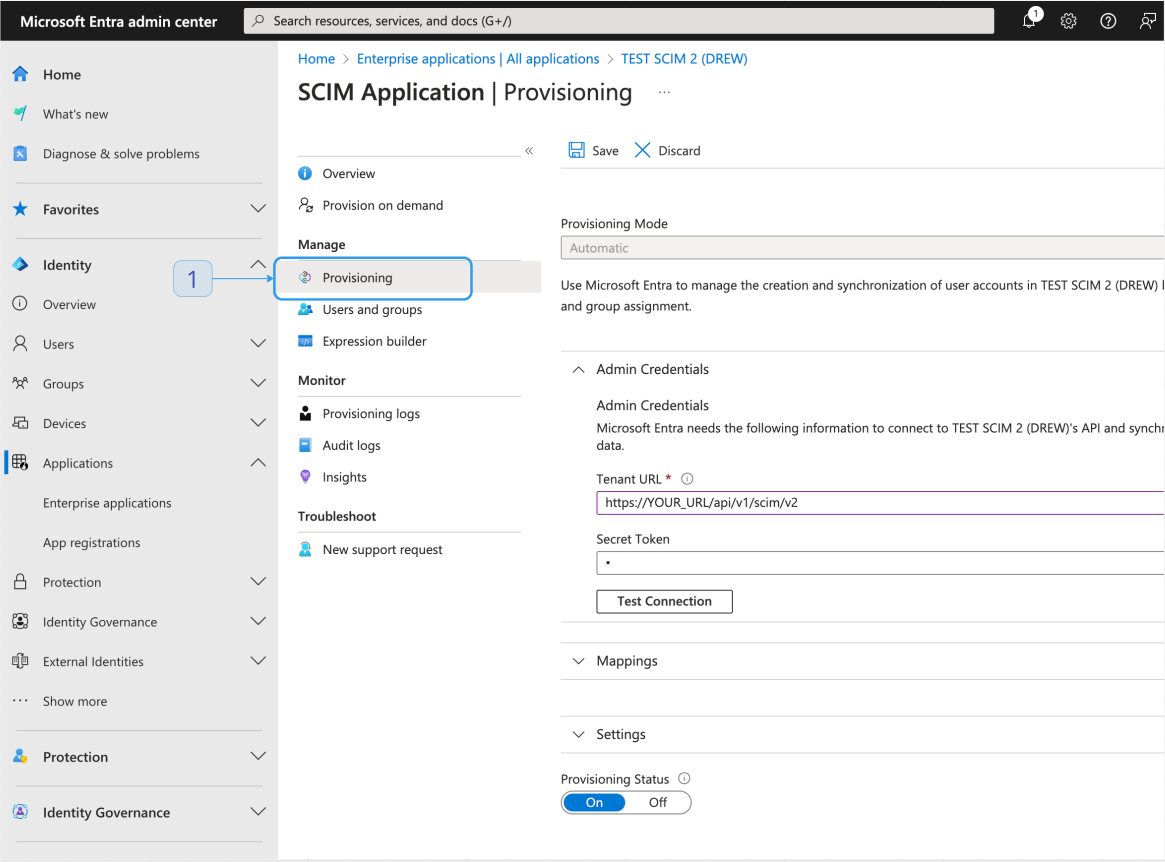Open Provisioning logs in Monitor menu

371,414
